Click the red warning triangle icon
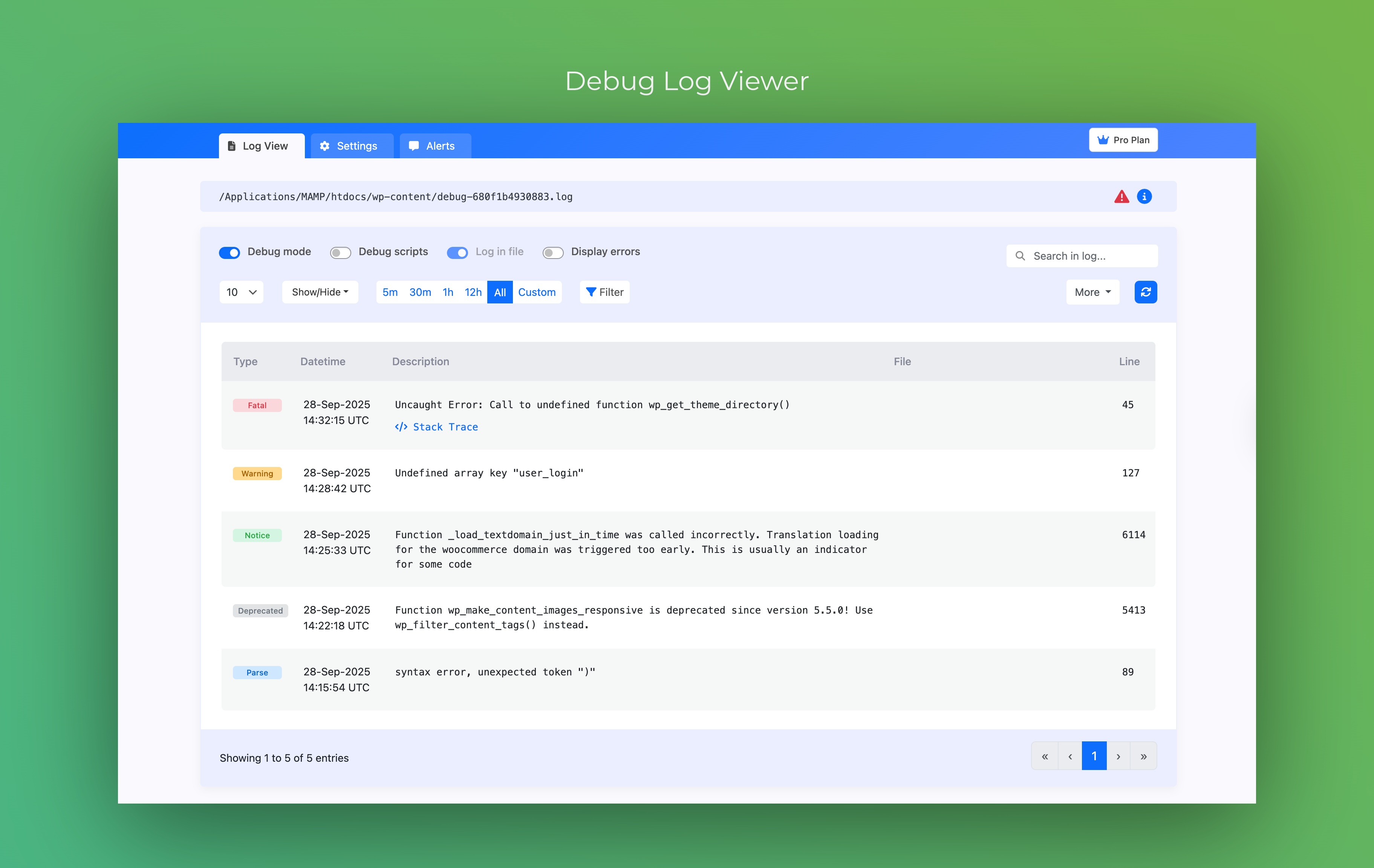 [1121, 196]
